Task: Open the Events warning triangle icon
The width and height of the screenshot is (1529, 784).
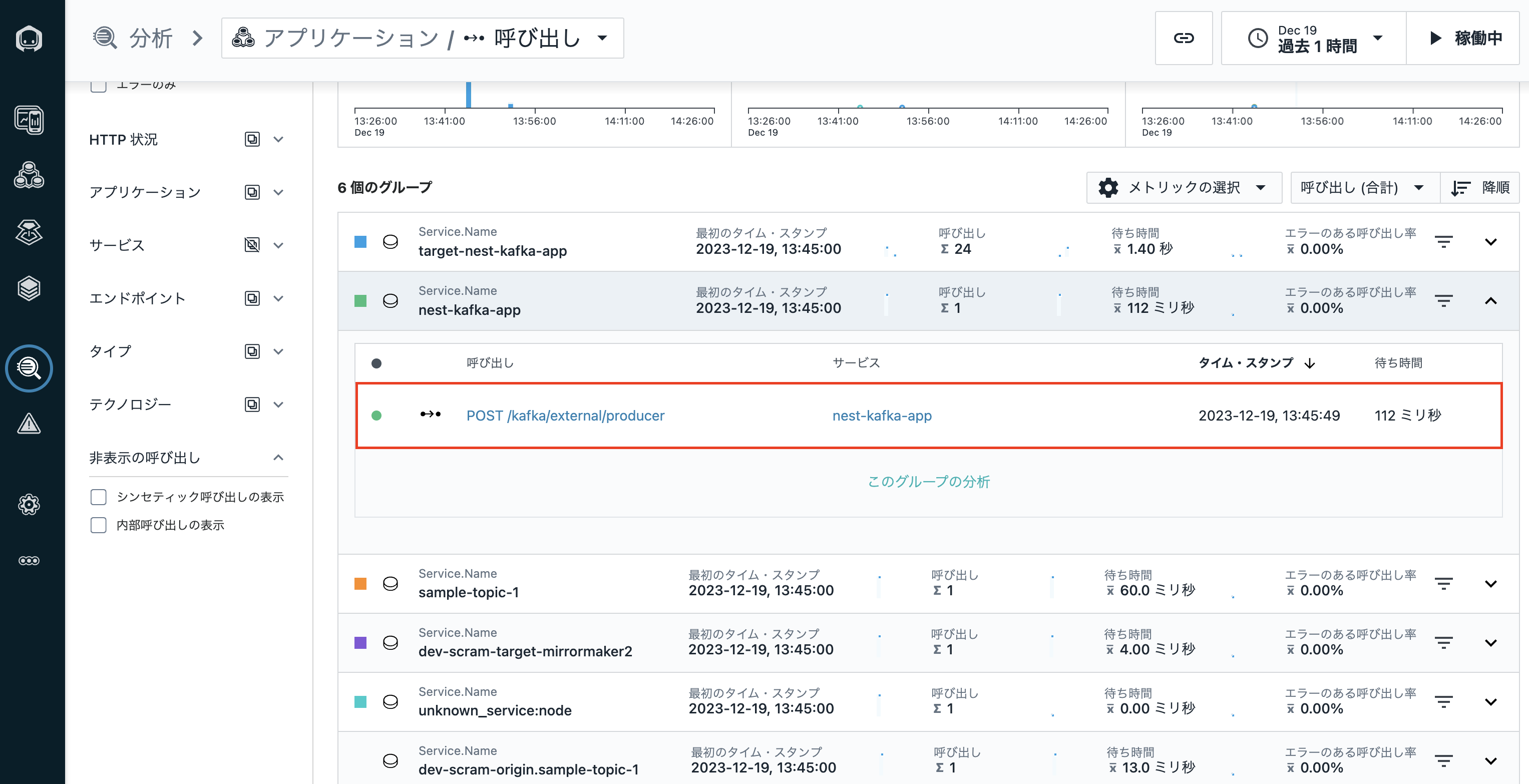Action: tap(29, 424)
